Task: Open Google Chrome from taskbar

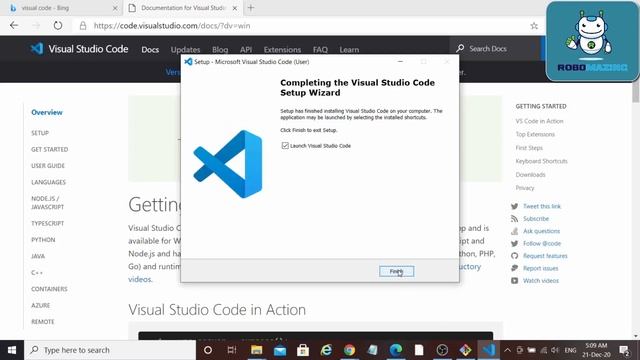Action: click(349, 350)
